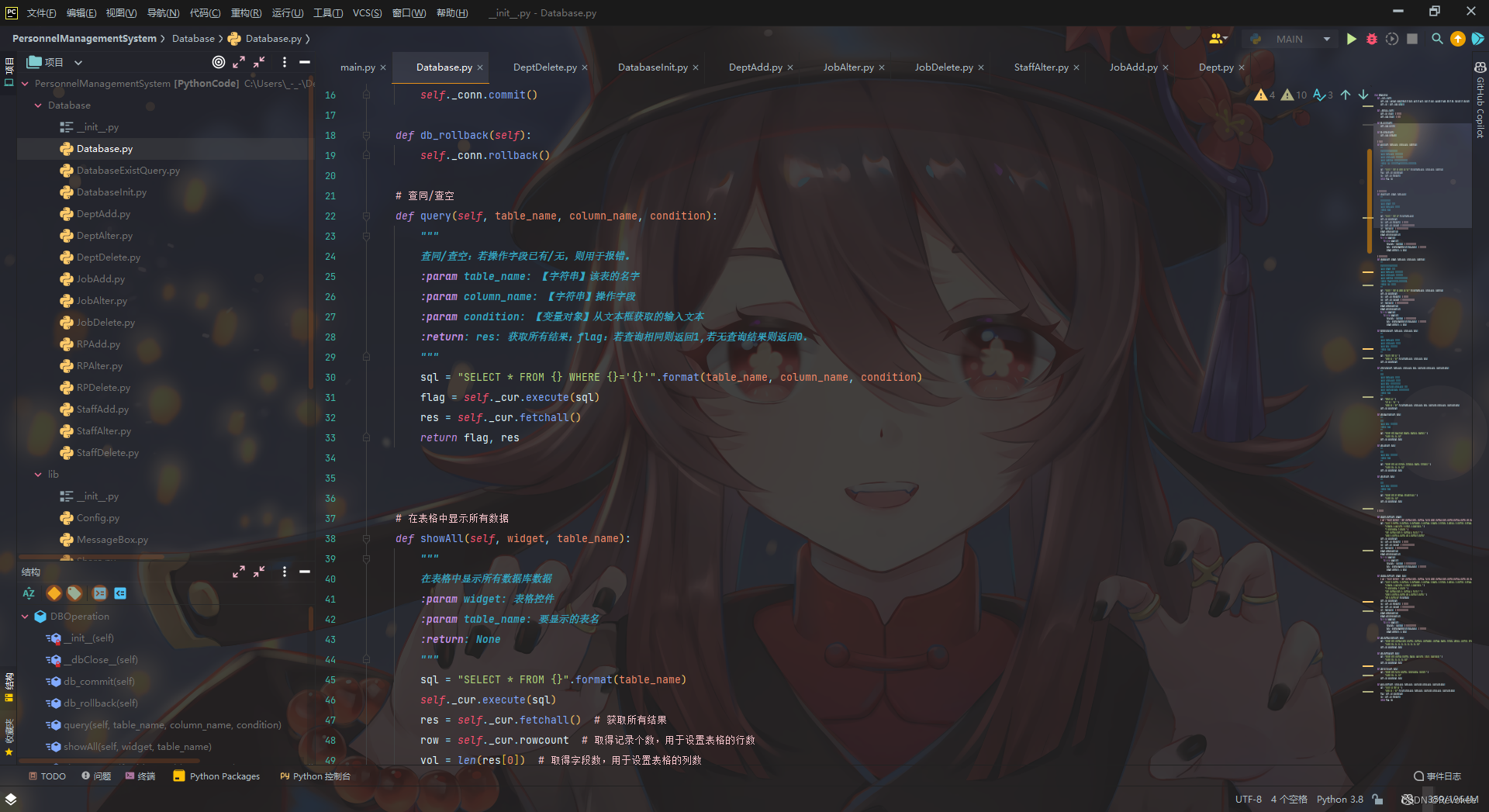Open the VCS(S) menu

[x=367, y=13]
